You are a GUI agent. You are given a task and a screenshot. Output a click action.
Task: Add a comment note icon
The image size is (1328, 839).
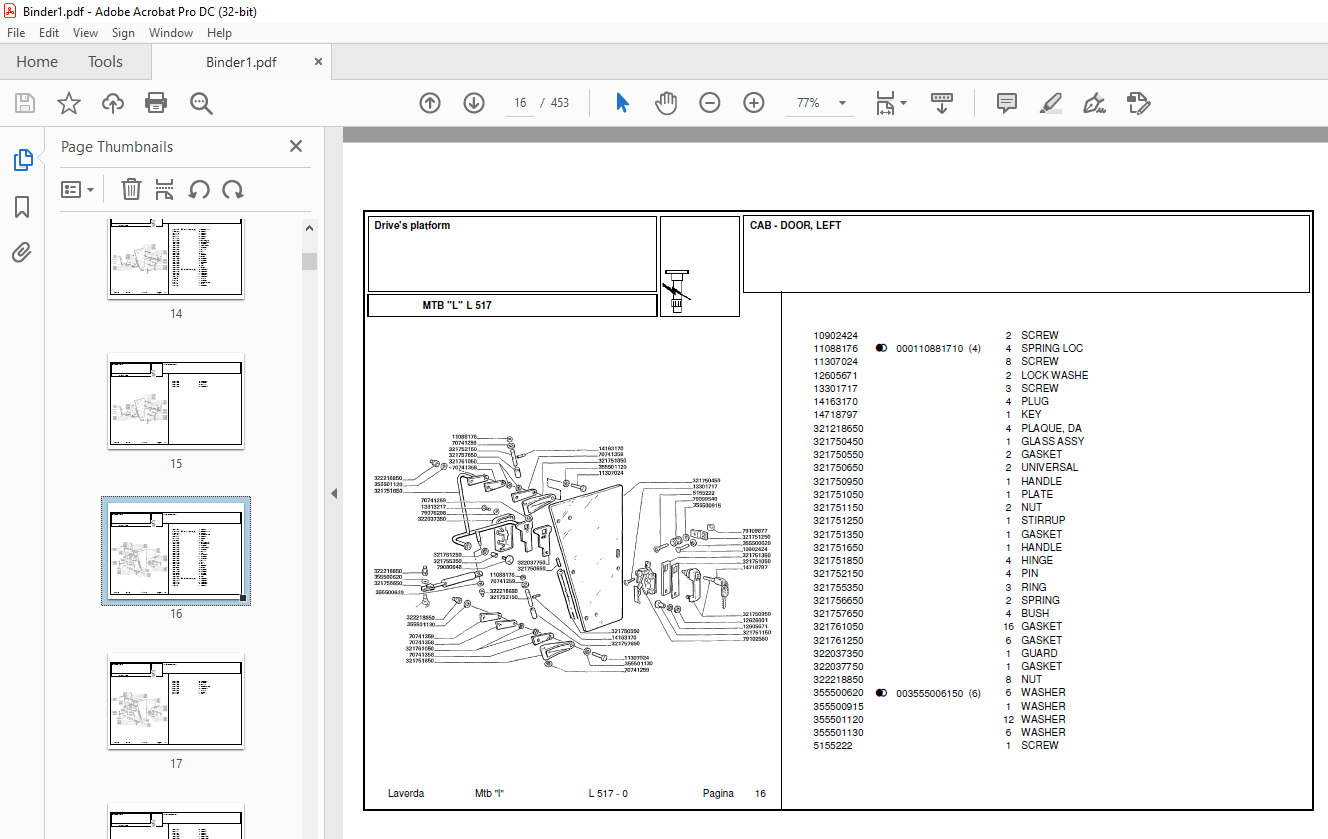pyautogui.click(x=1007, y=103)
